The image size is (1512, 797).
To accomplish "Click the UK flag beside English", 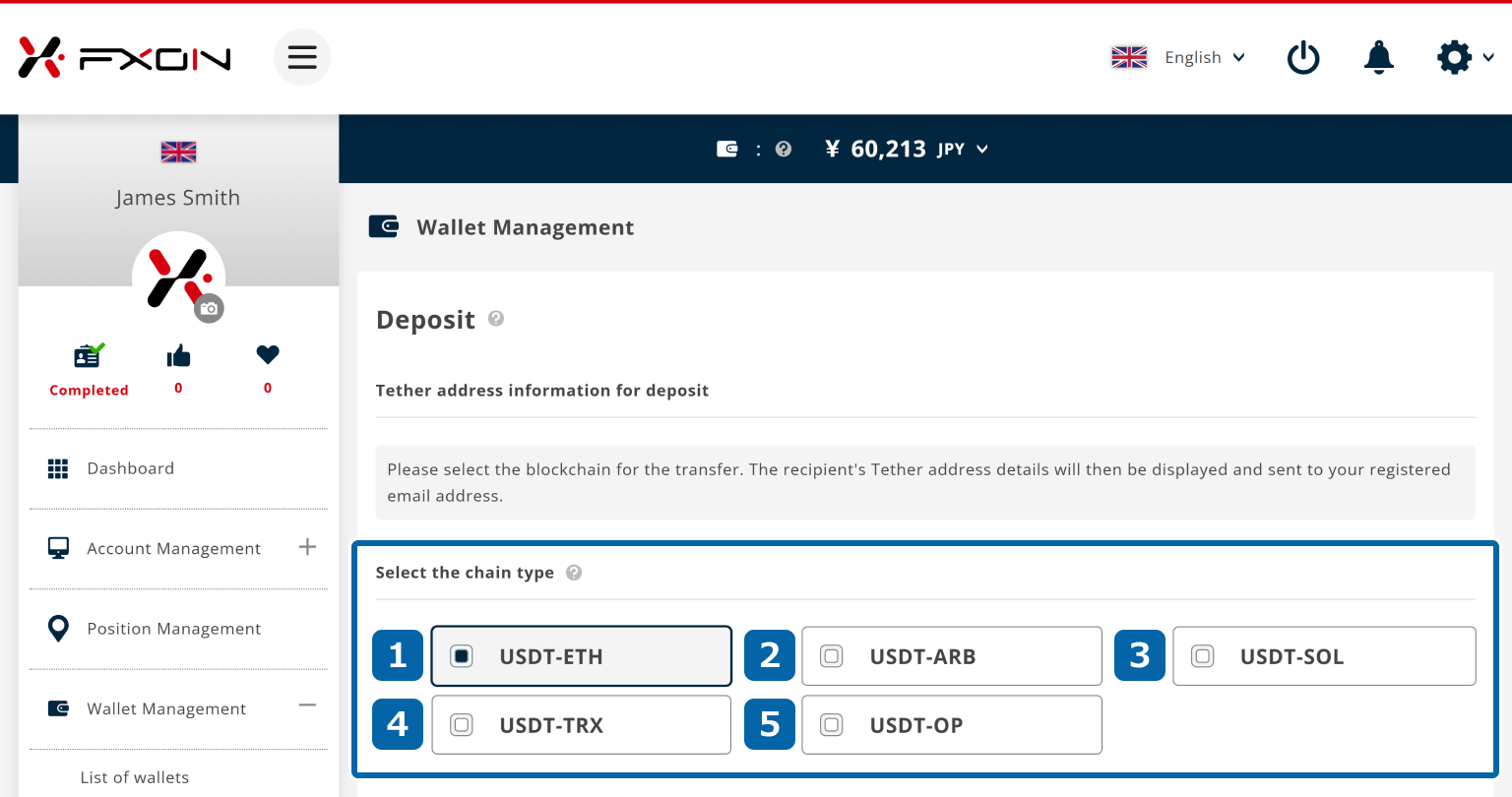I will [x=1129, y=57].
